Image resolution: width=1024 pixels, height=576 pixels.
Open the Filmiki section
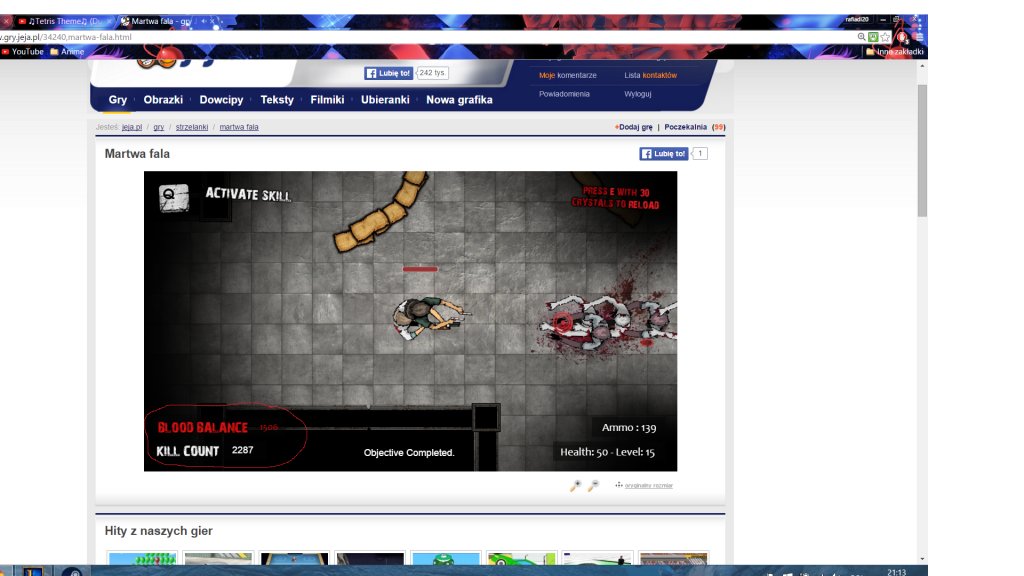(x=327, y=100)
